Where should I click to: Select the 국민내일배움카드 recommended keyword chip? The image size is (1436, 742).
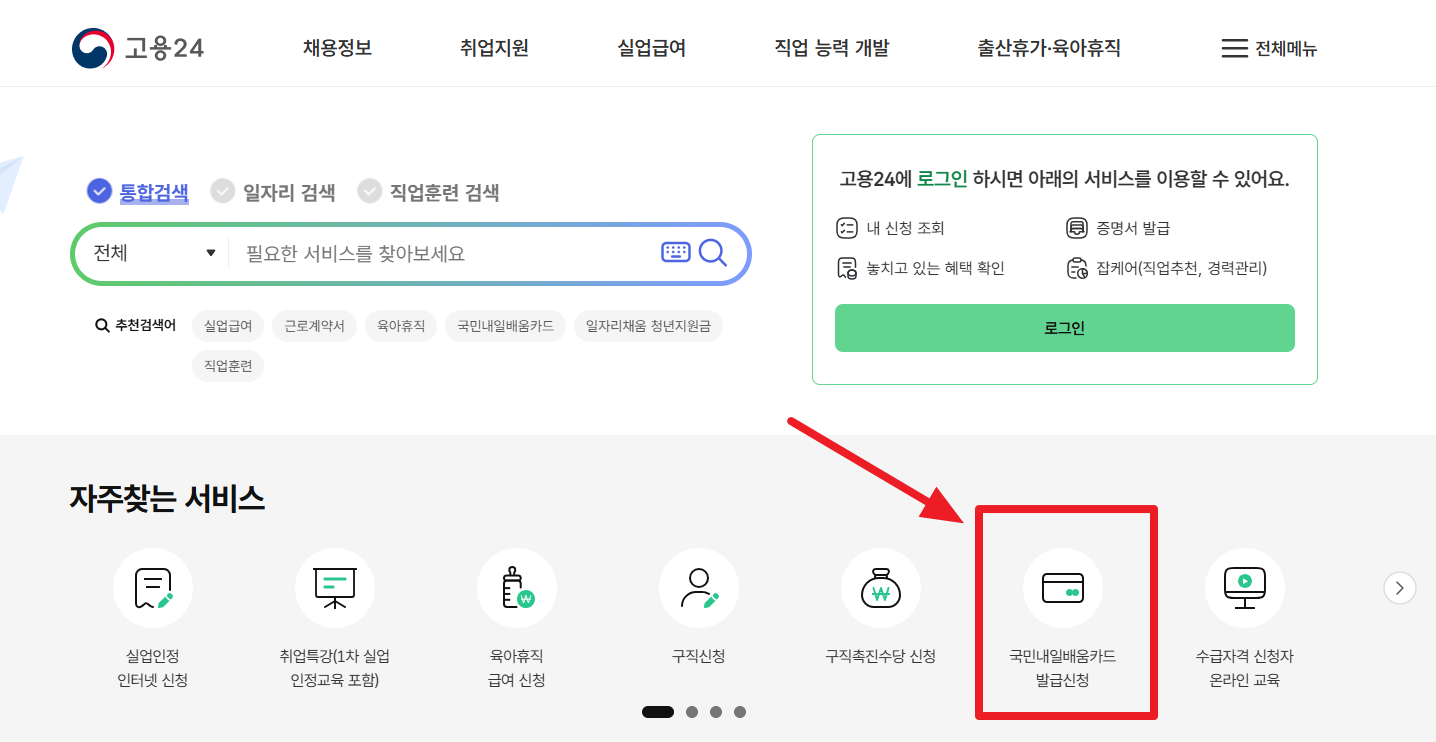pos(506,326)
